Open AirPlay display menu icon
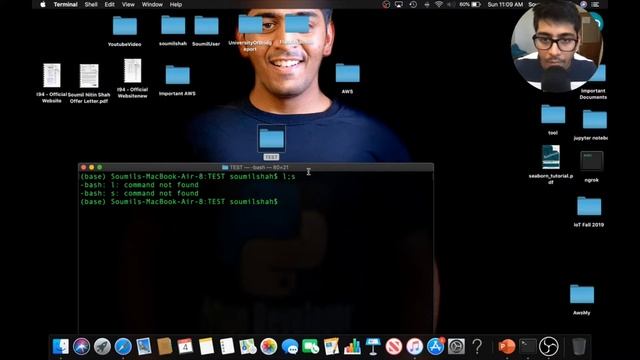Viewport: 640px width, 360px height. [x=399, y=4]
